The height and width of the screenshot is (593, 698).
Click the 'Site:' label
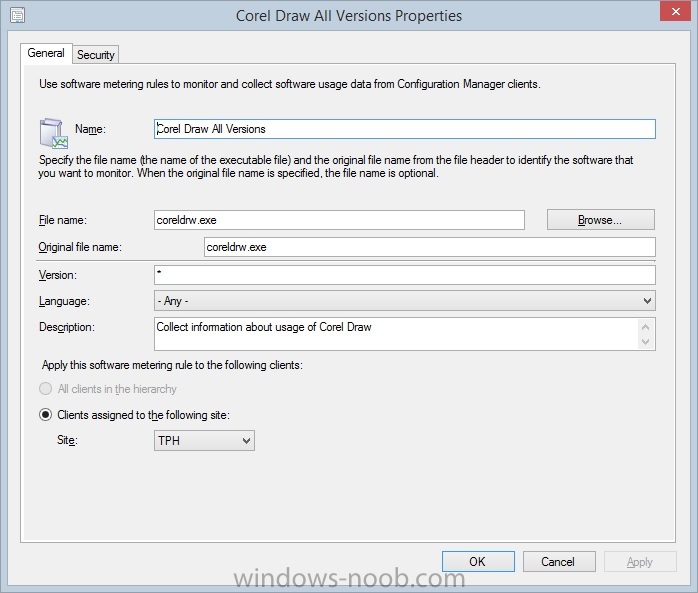point(67,440)
